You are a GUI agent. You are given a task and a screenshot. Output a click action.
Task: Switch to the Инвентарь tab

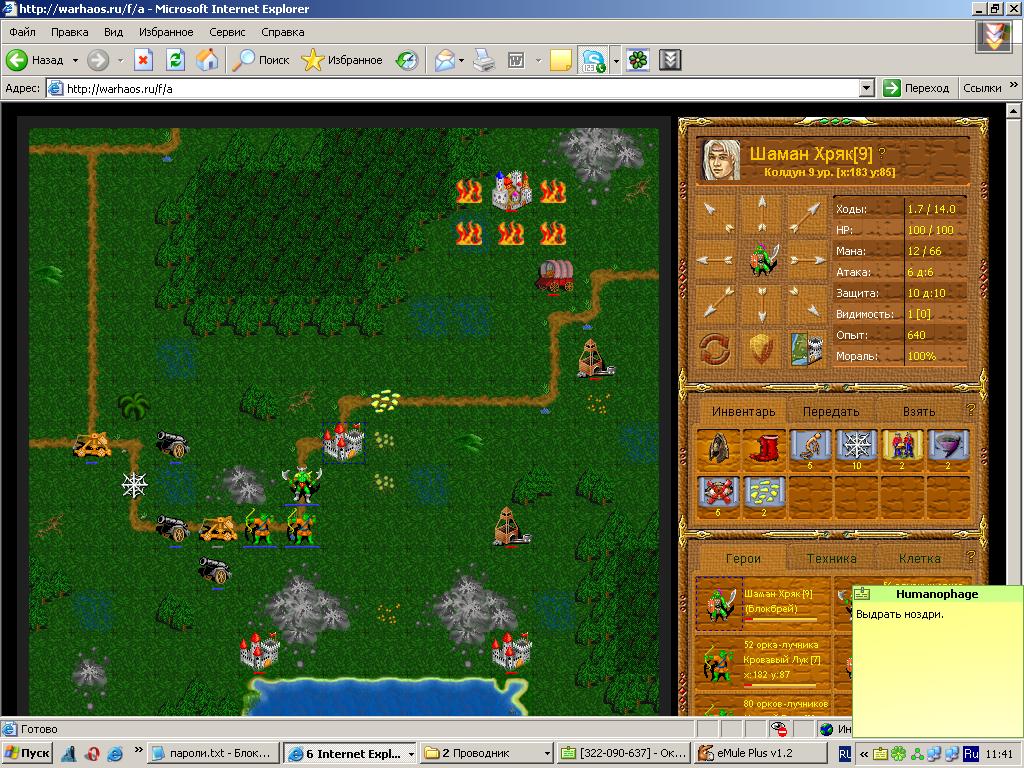coord(743,411)
